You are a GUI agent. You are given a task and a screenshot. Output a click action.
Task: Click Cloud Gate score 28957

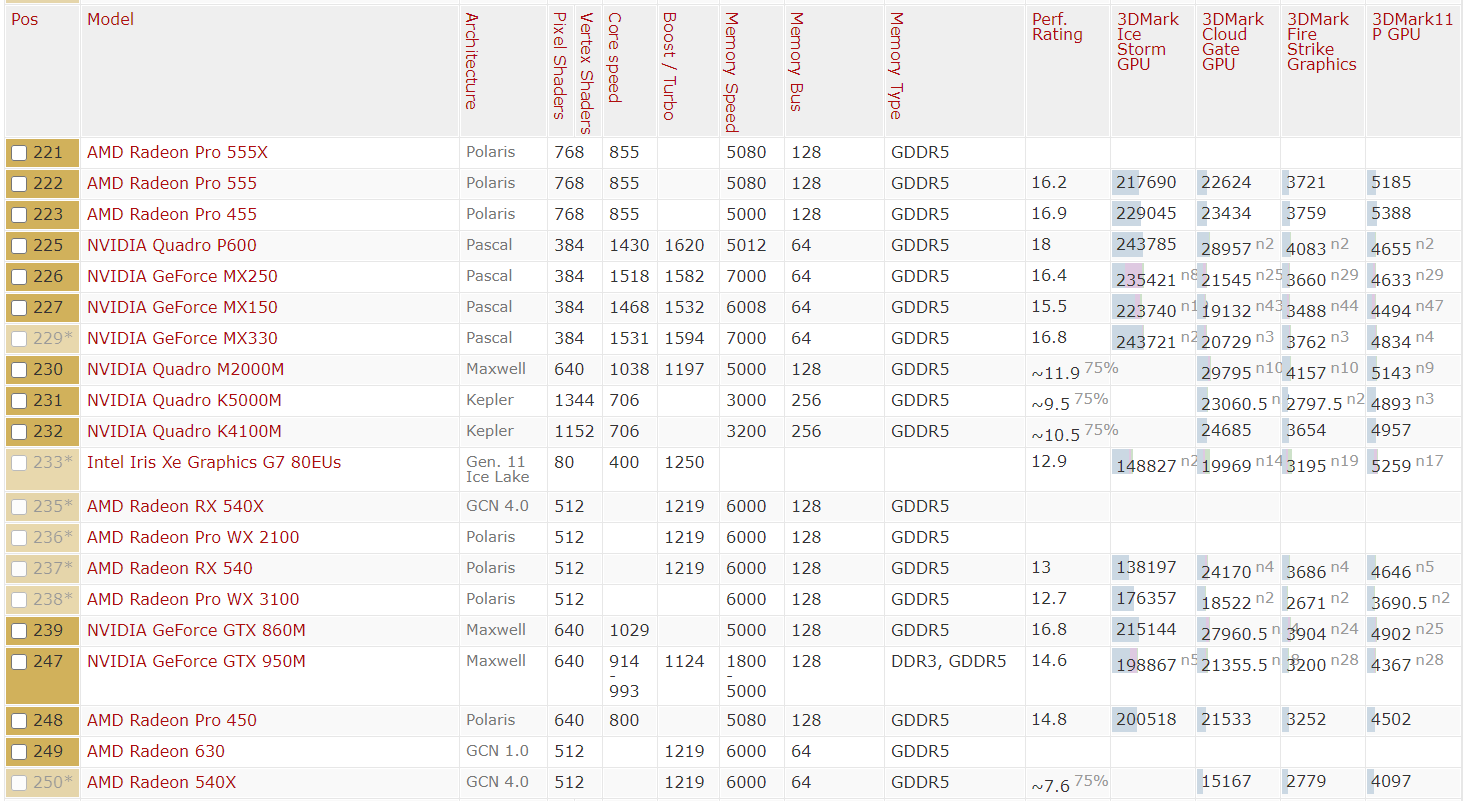tap(1226, 249)
